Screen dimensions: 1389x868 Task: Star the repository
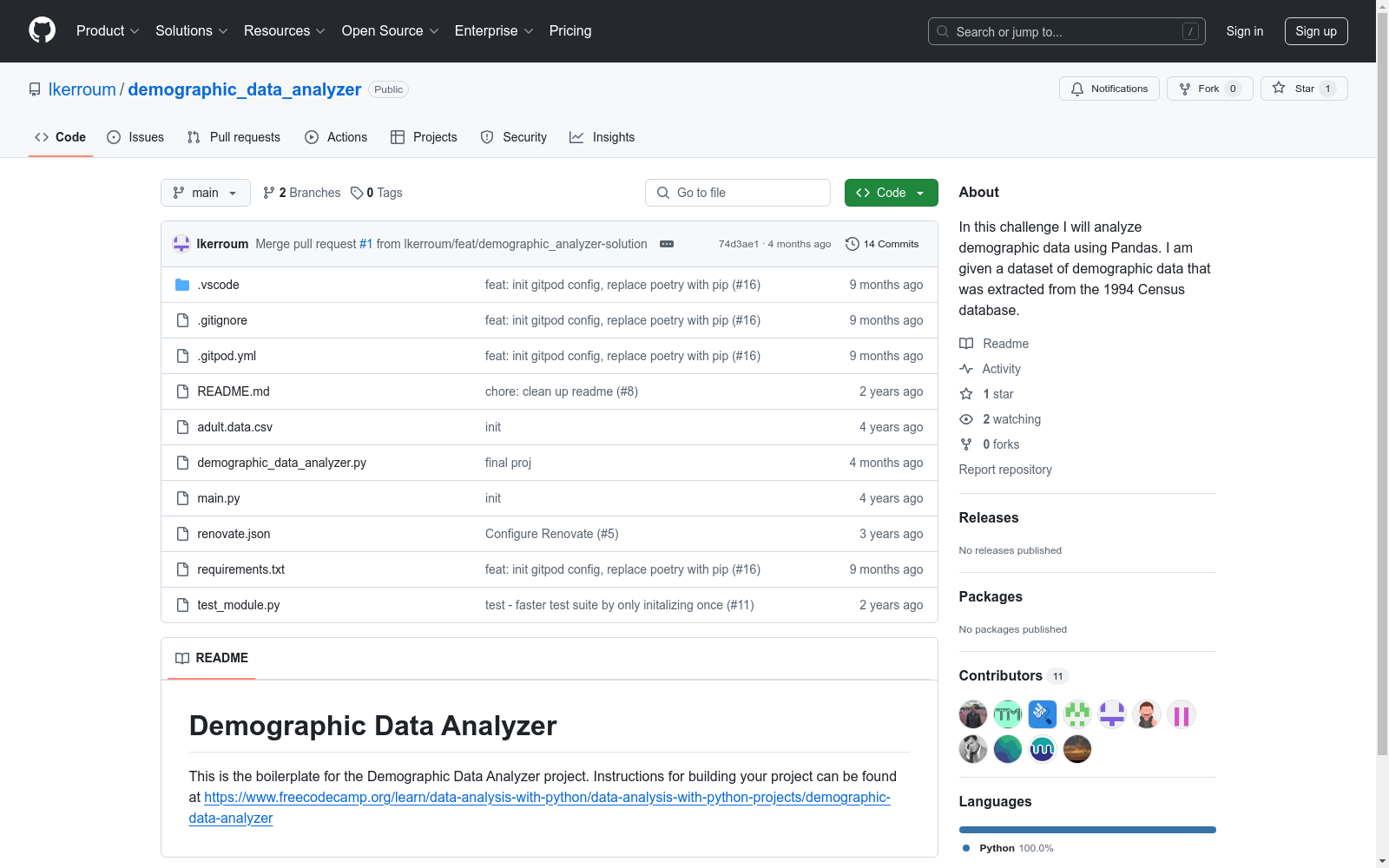(x=1304, y=89)
